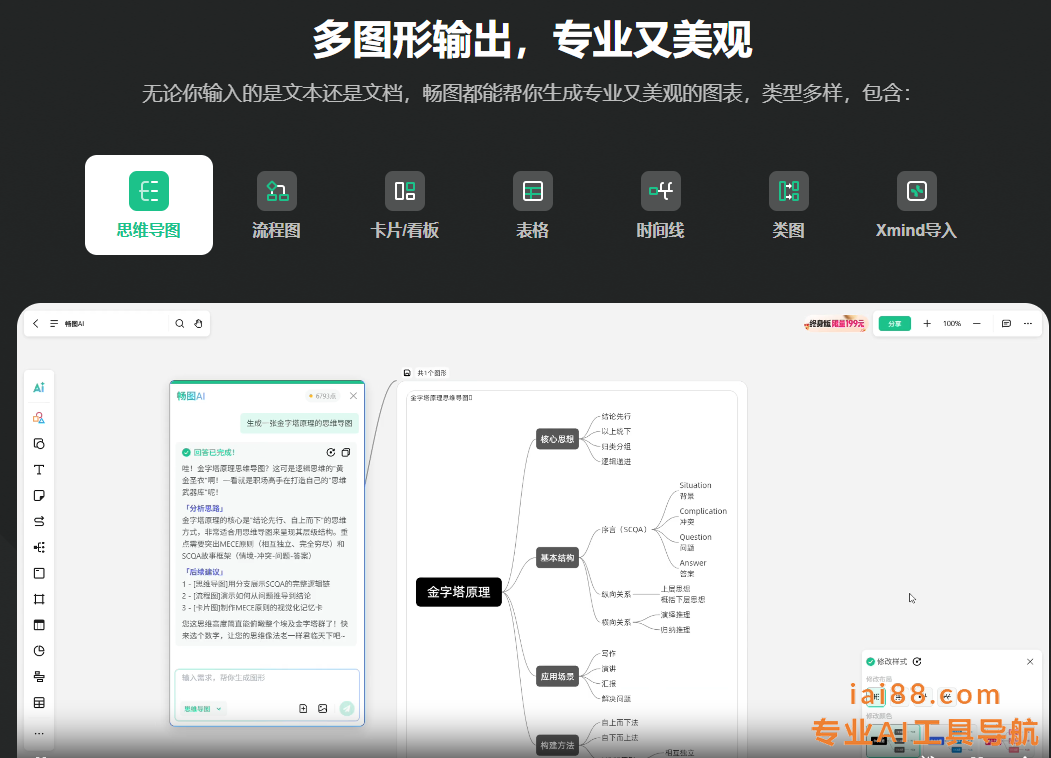Image resolution: width=1051 pixels, height=758 pixels.
Task: Select the crop/artboard frame tool
Action: pyautogui.click(x=39, y=599)
